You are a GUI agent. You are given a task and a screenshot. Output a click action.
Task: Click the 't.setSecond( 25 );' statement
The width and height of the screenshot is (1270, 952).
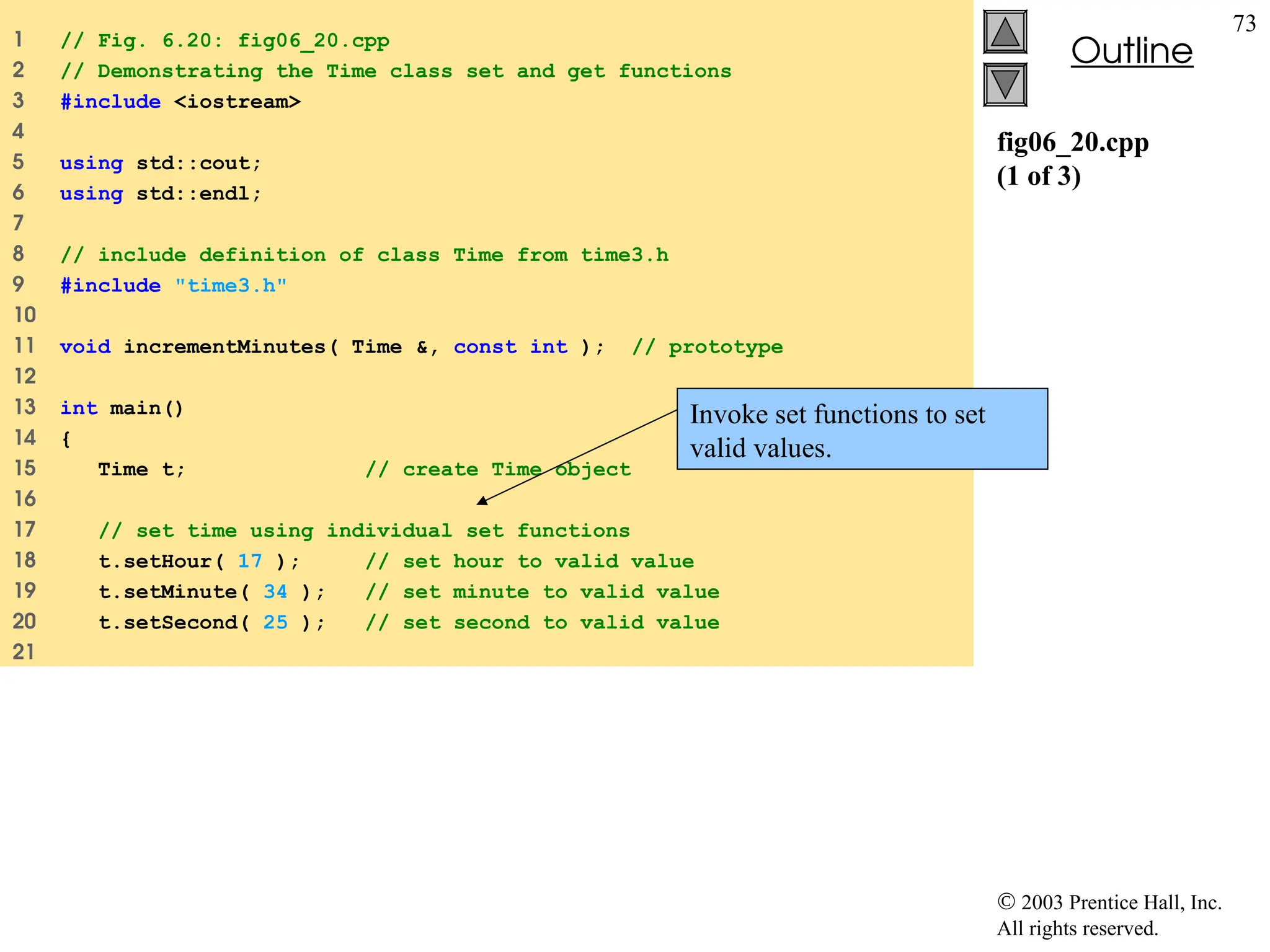pos(211,623)
